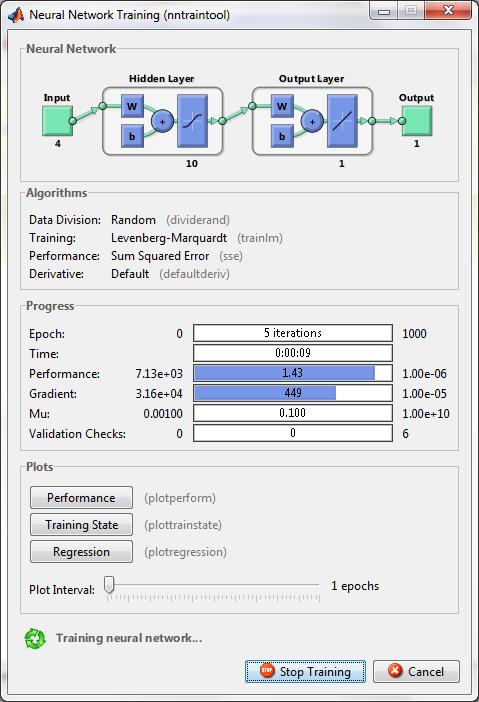The height and width of the screenshot is (702, 479).
Task: Click the Epoch progress bar showing 5 iterations
Action: coord(293,333)
